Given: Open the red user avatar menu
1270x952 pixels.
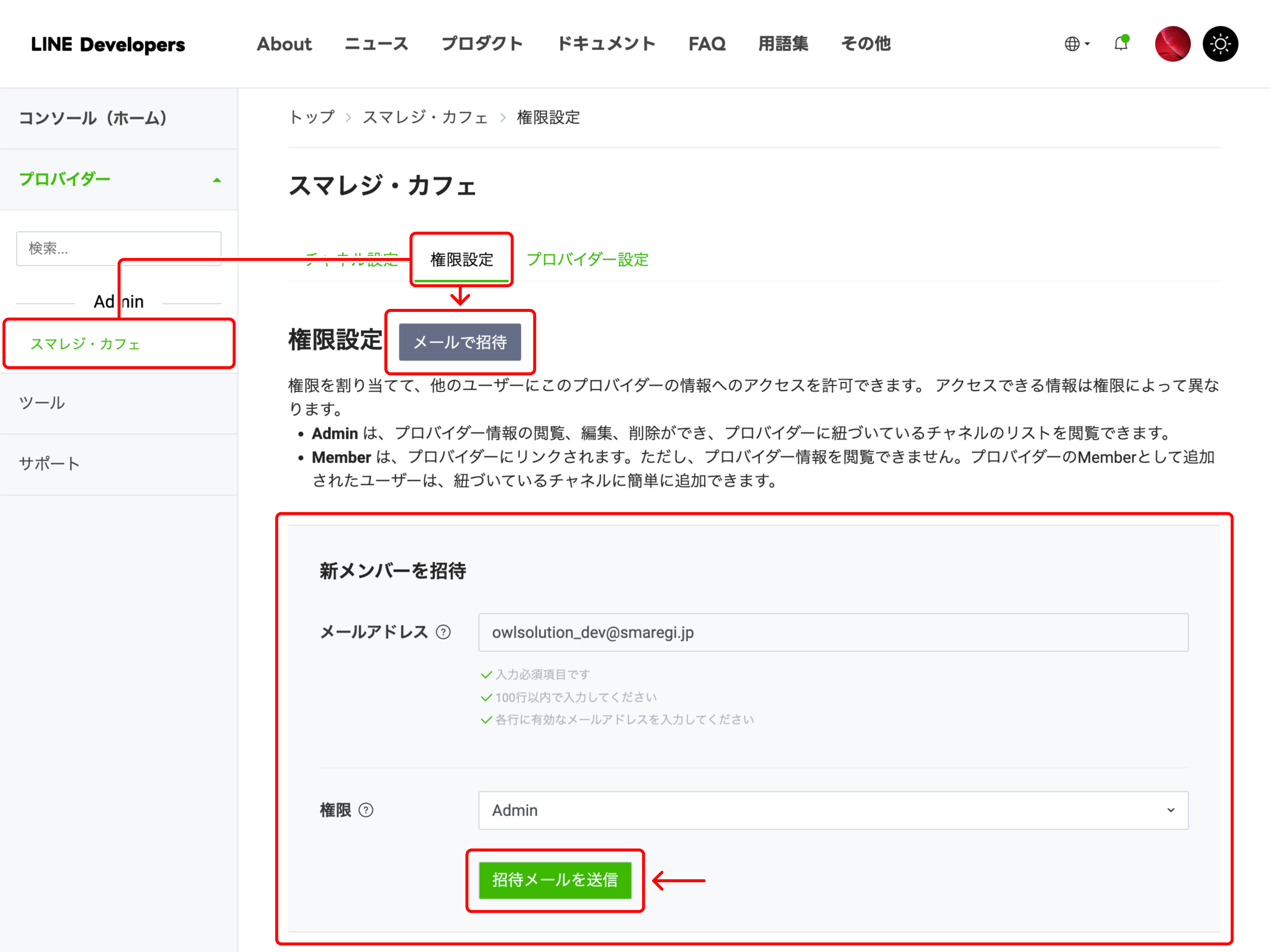Looking at the screenshot, I should 1172,44.
